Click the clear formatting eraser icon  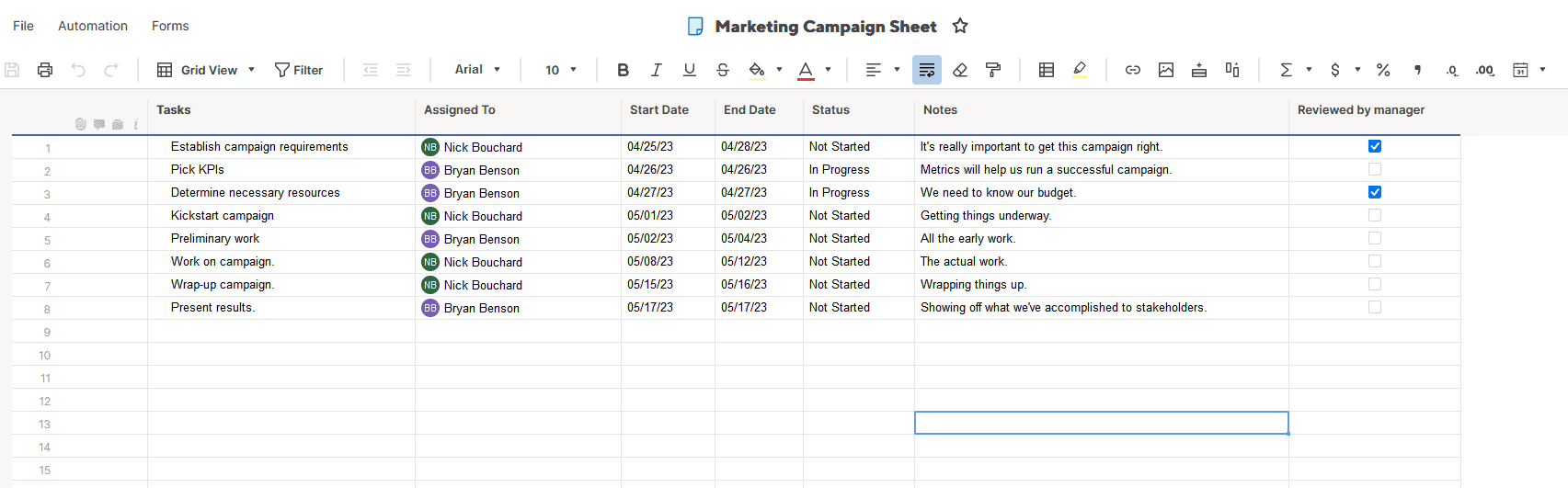coord(960,70)
